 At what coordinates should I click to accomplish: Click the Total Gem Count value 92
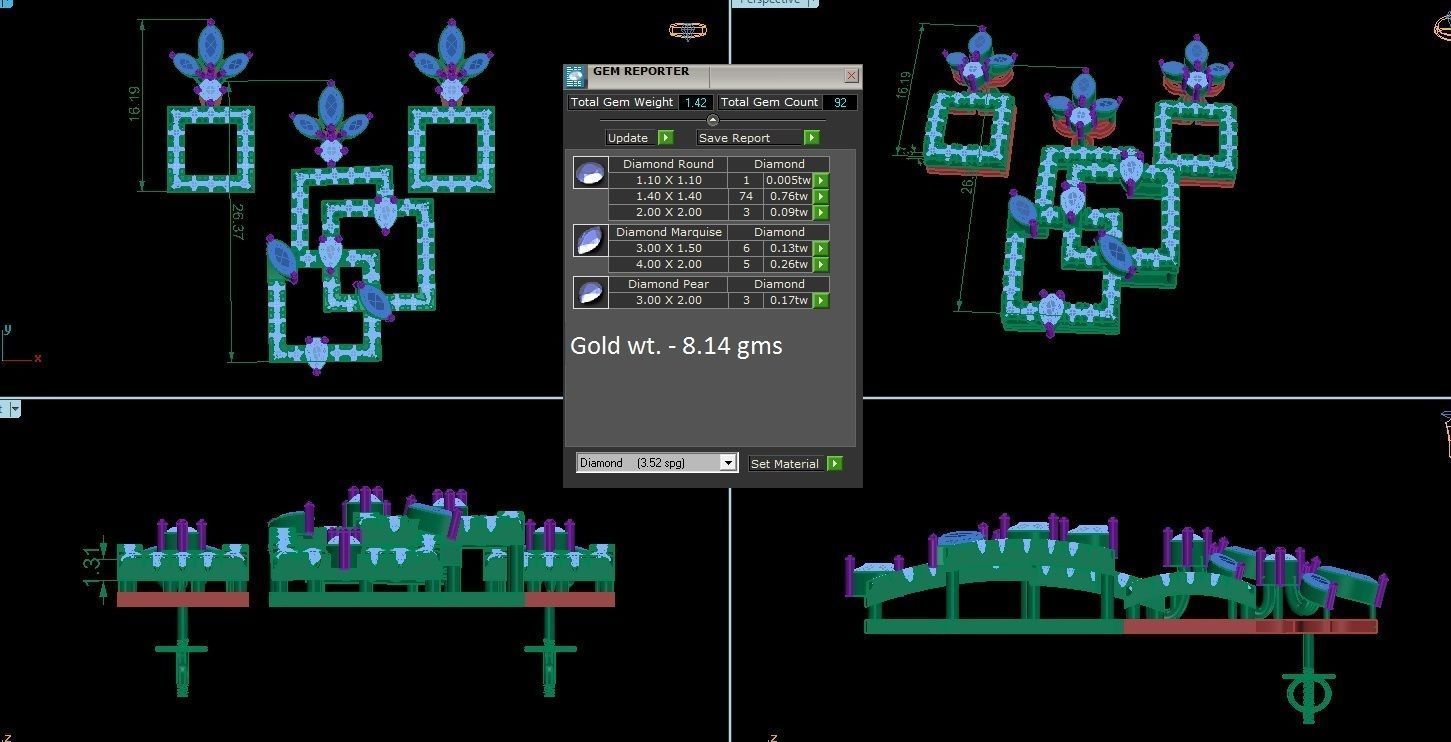click(839, 102)
